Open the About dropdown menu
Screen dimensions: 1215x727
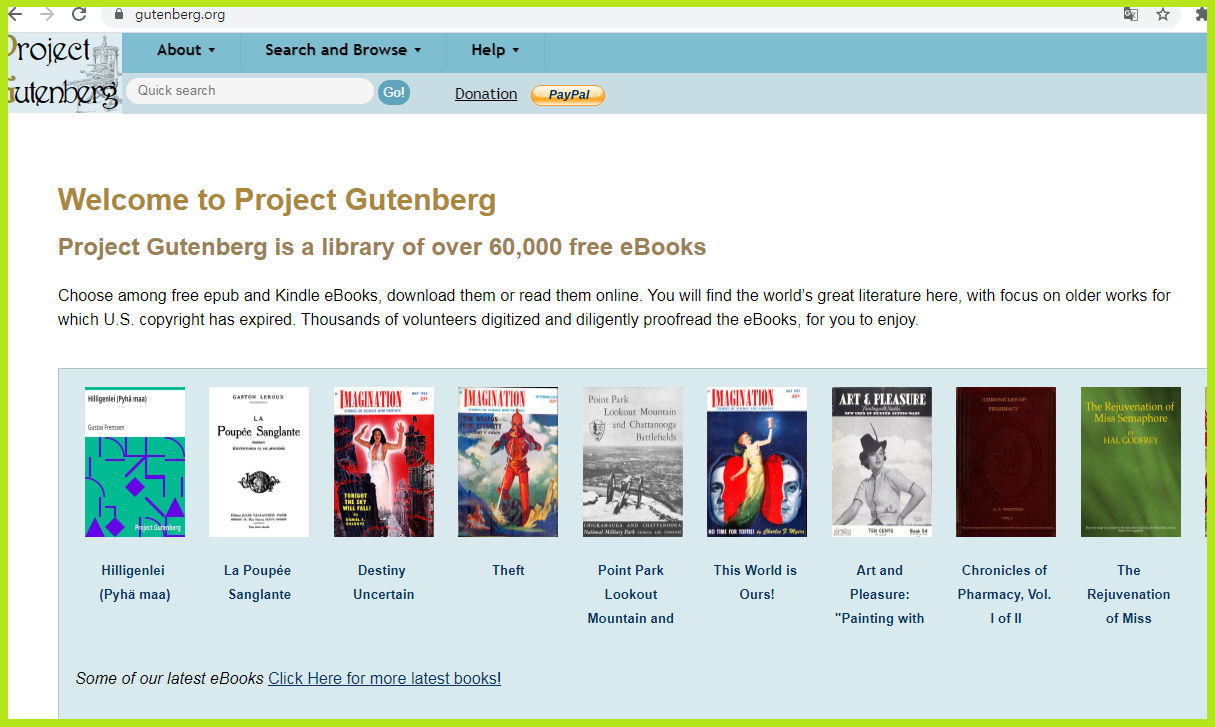[186, 50]
